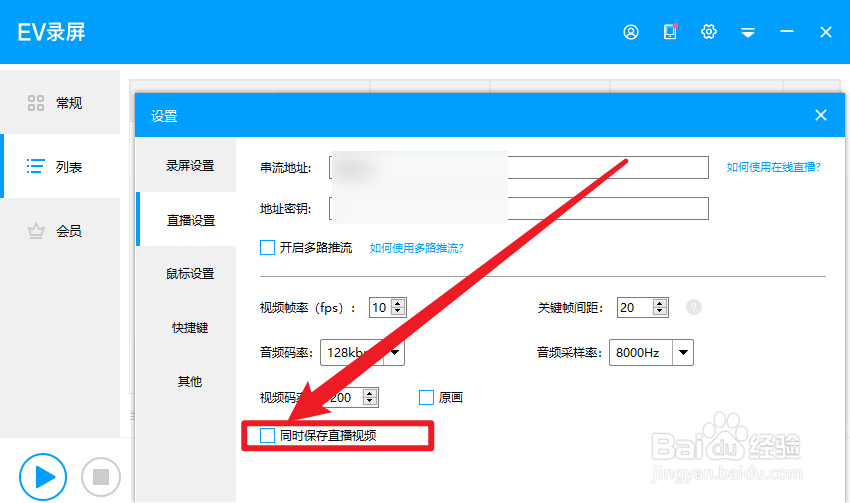Increase 关键帧间距 spinner value
This screenshot has height=503, width=850.
click(x=660, y=303)
